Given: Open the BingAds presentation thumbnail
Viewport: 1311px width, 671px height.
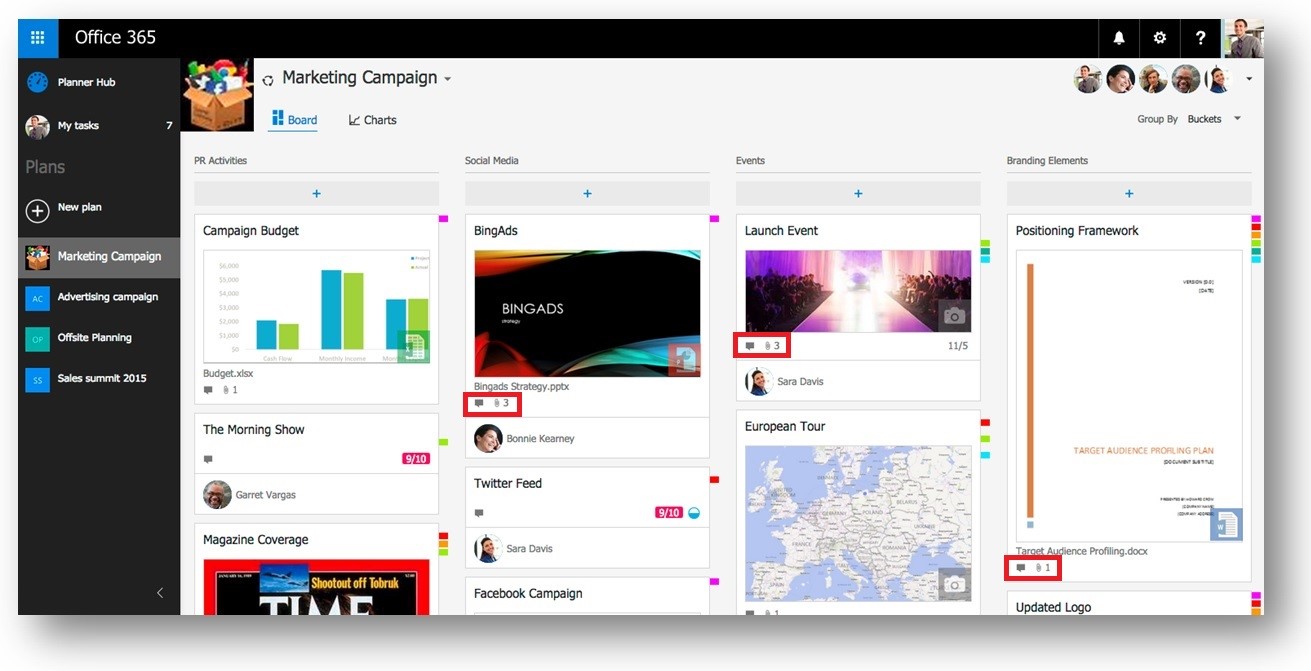Looking at the screenshot, I should point(587,313).
